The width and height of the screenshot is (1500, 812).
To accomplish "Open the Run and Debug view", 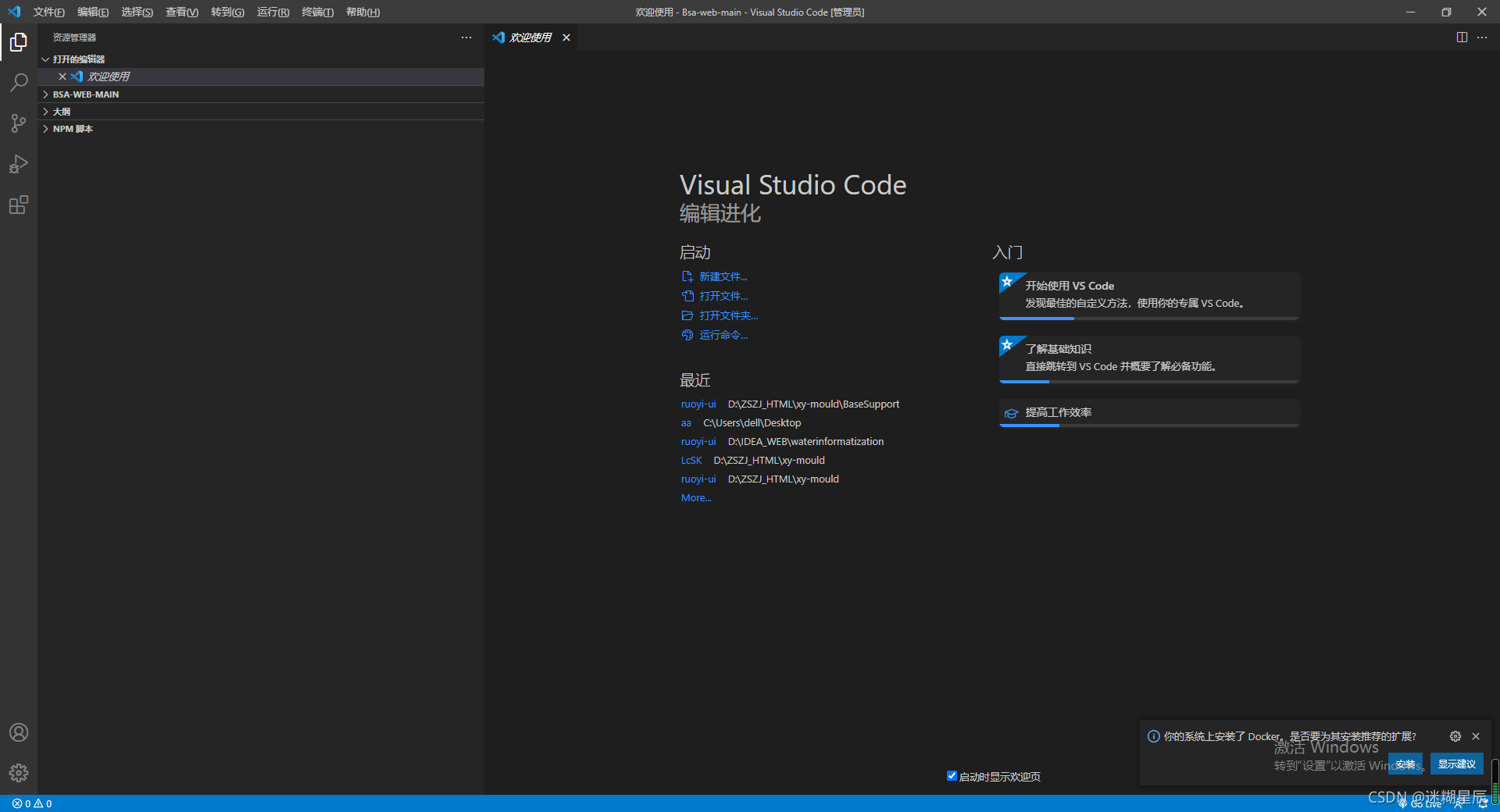I will (19, 164).
